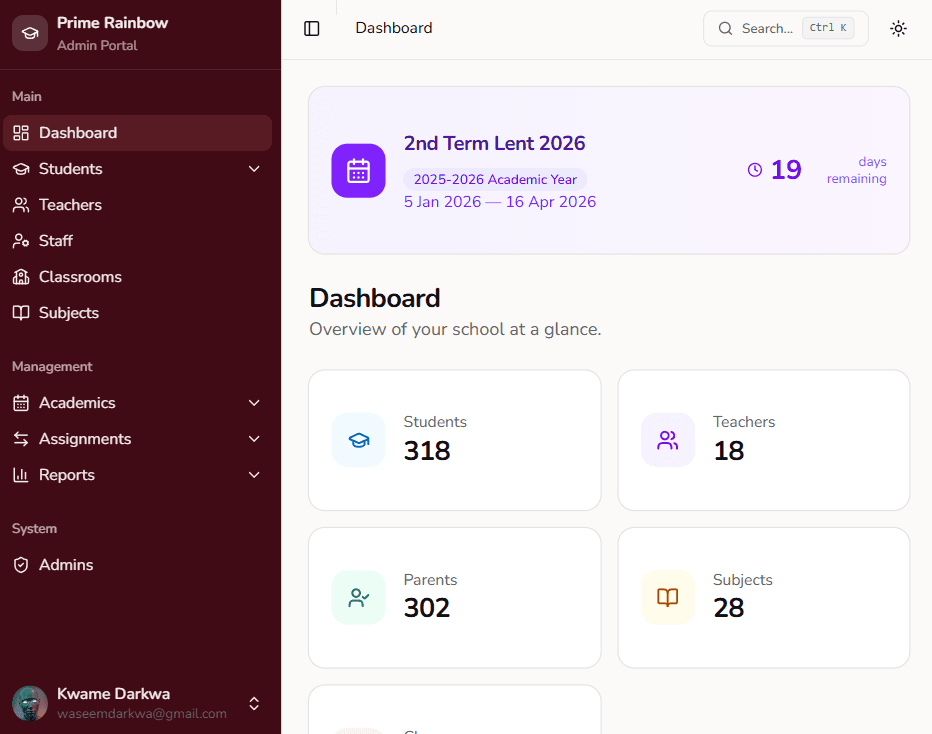This screenshot has height=734, width=932.
Task: Open the Assignments sidebar item
Action: point(85,439)
